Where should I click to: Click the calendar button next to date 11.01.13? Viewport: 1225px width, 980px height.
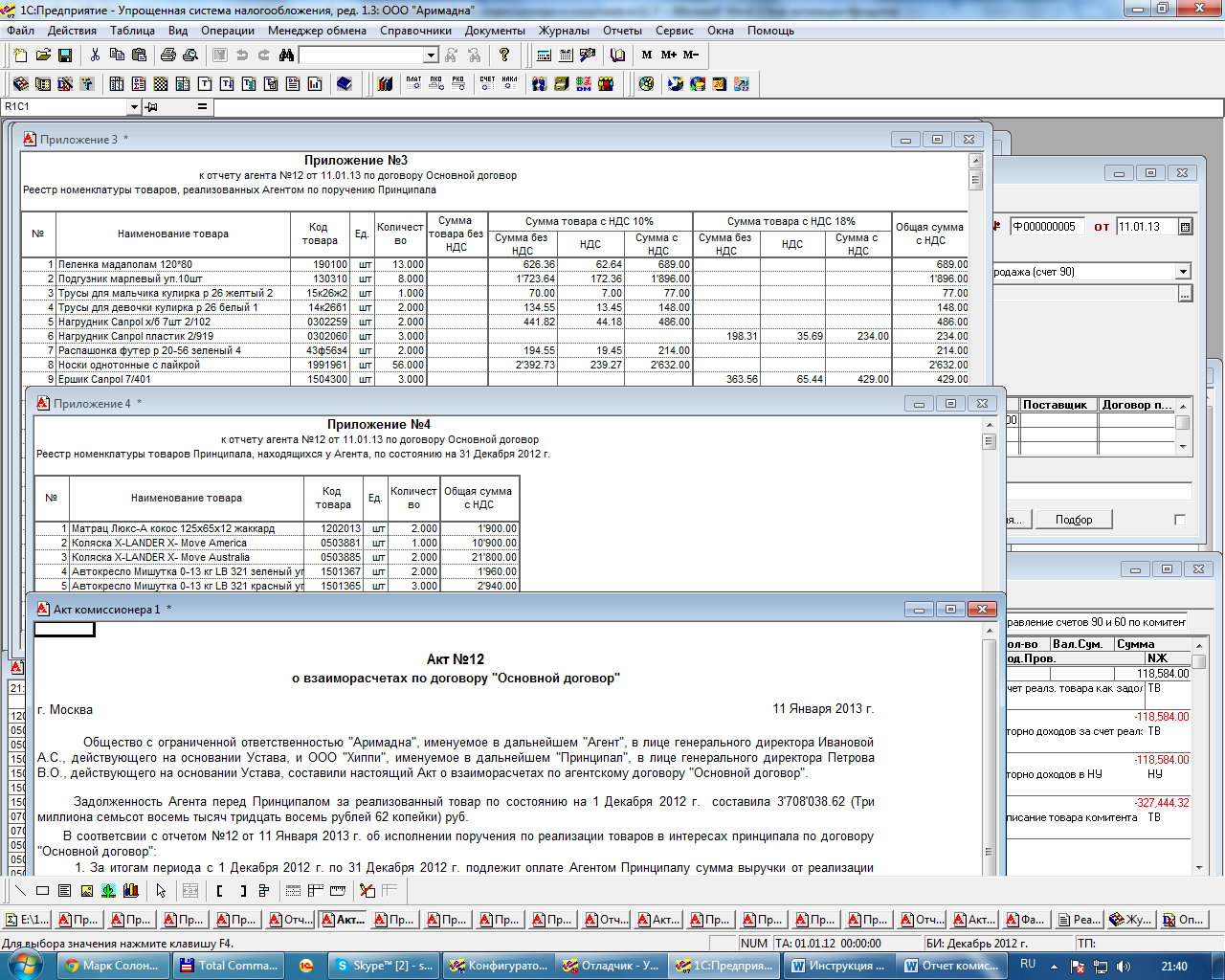coord(1185,227)
